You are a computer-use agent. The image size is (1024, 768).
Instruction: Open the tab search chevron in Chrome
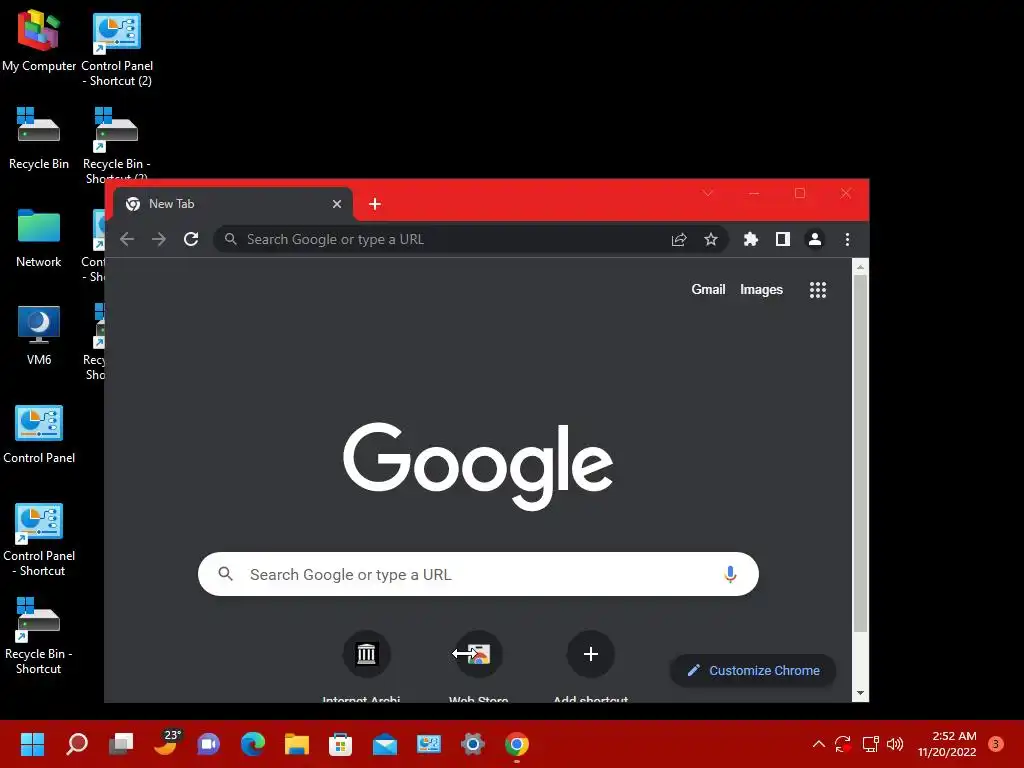coord(708,193)
